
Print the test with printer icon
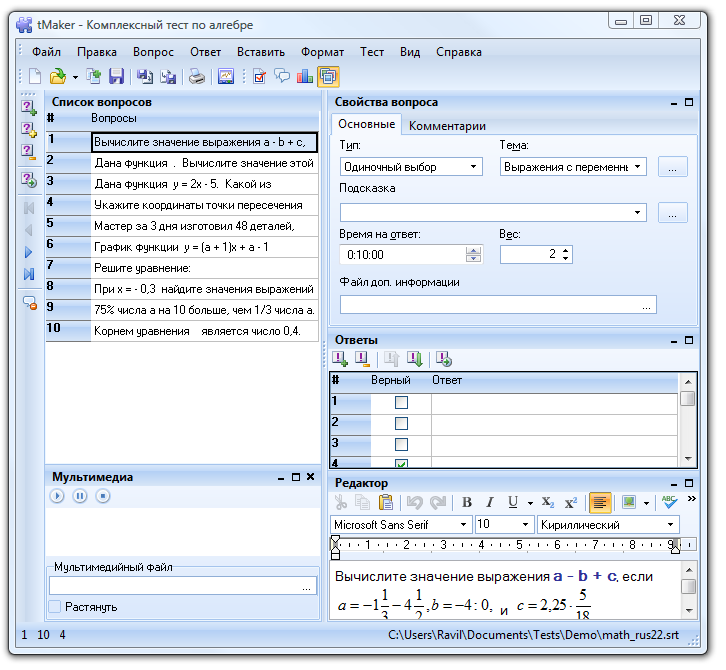pos(196,76)
